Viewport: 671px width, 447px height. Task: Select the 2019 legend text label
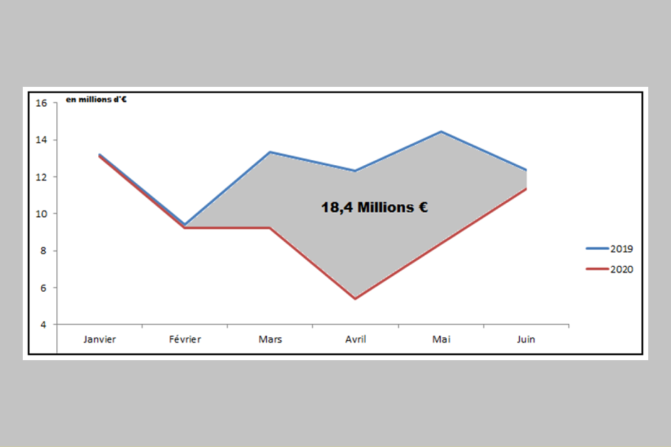click(x=623, y=248)
